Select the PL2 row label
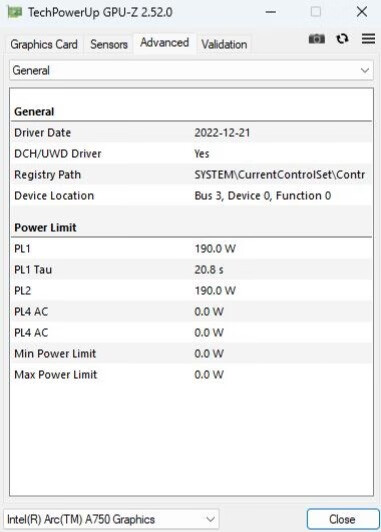The image size is (381, 532). (x=22, y=291)
